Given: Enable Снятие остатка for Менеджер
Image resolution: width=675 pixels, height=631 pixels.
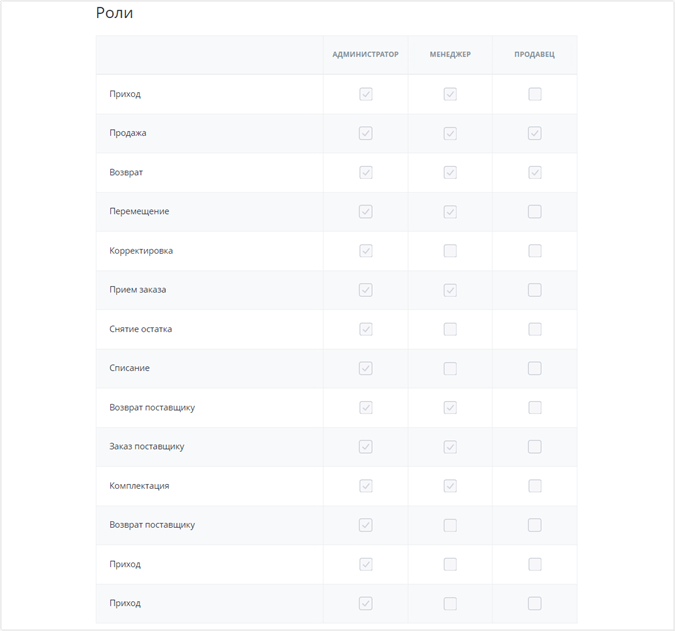Looking at the screenshot, I should (450, 329).
